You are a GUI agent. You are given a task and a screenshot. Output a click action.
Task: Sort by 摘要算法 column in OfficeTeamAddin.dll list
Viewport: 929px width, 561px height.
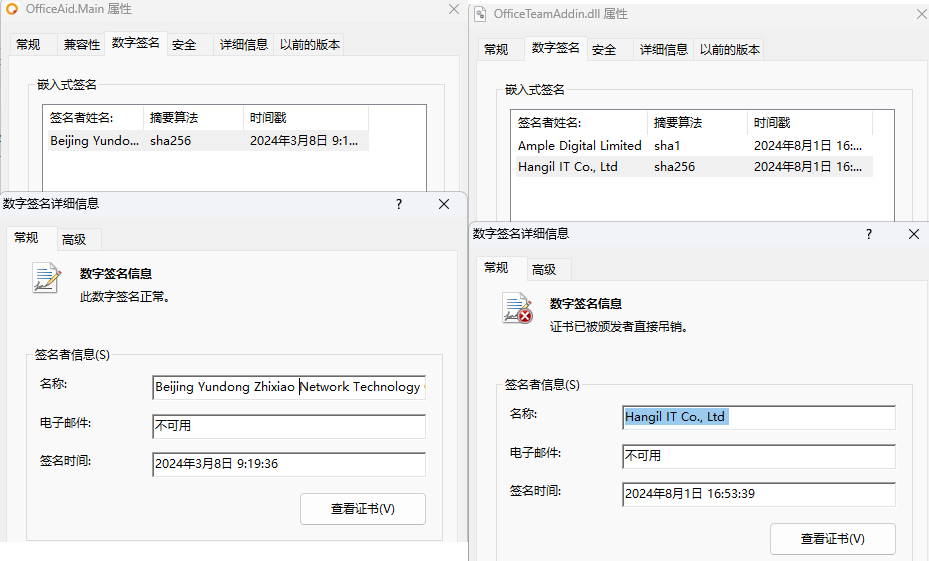tap(678, 123)
